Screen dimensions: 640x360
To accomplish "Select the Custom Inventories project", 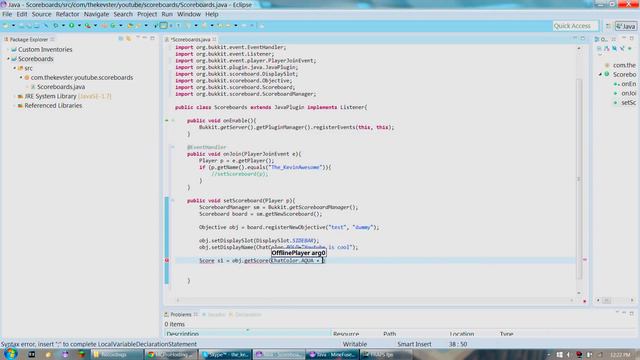I will (x=45, y=49).
